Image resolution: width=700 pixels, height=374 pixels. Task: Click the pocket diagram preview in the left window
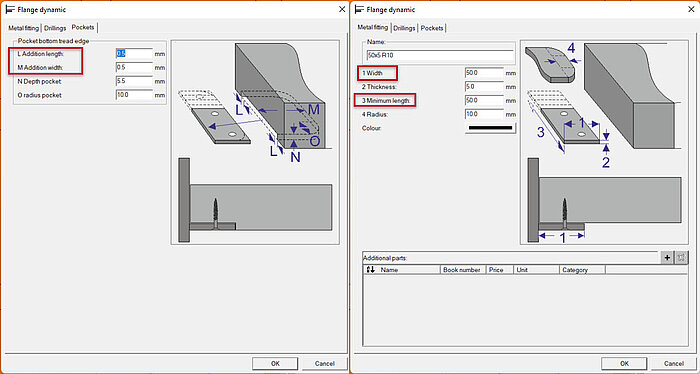255,142
